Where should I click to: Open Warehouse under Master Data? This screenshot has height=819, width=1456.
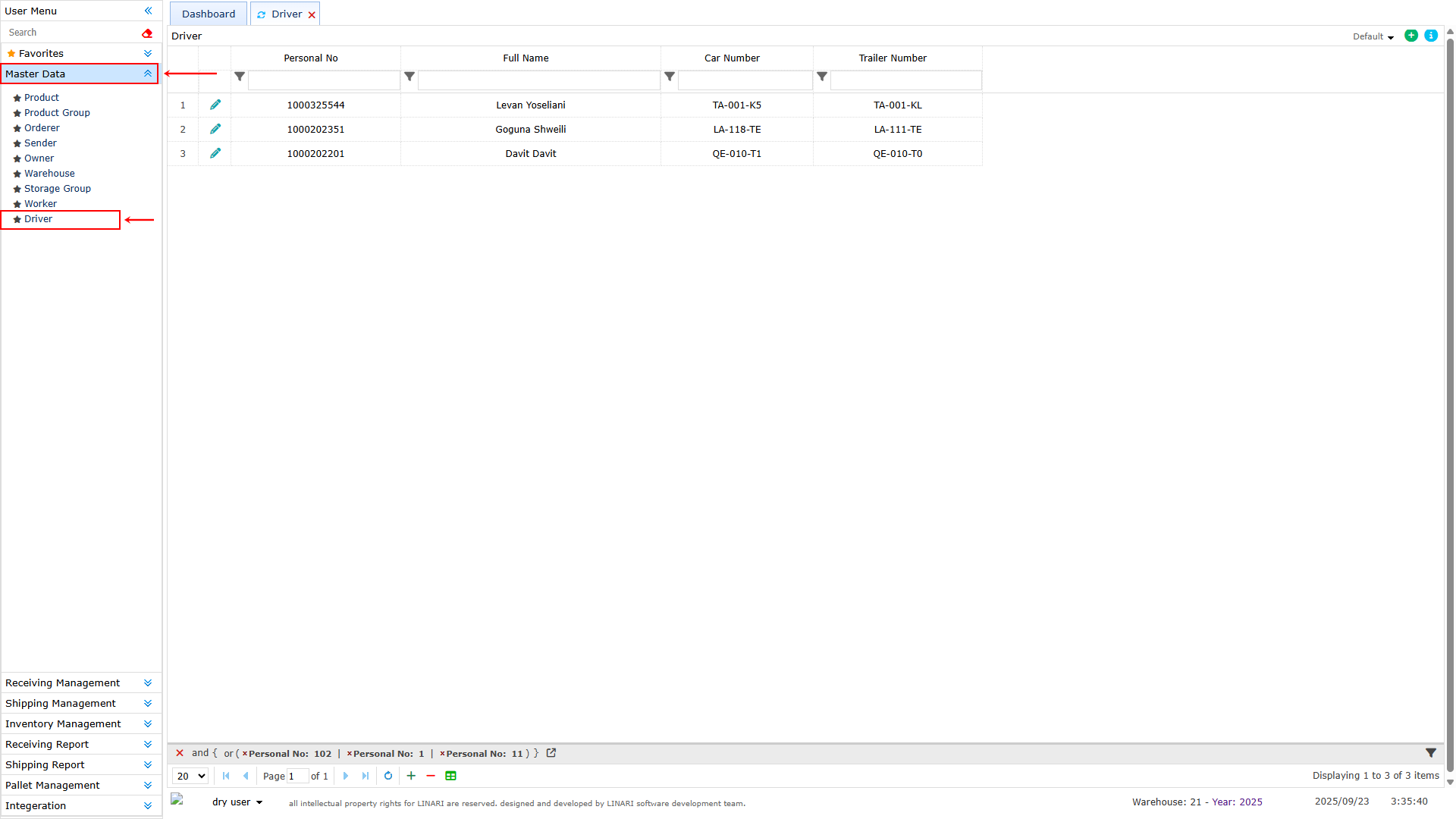pos(49,174)
